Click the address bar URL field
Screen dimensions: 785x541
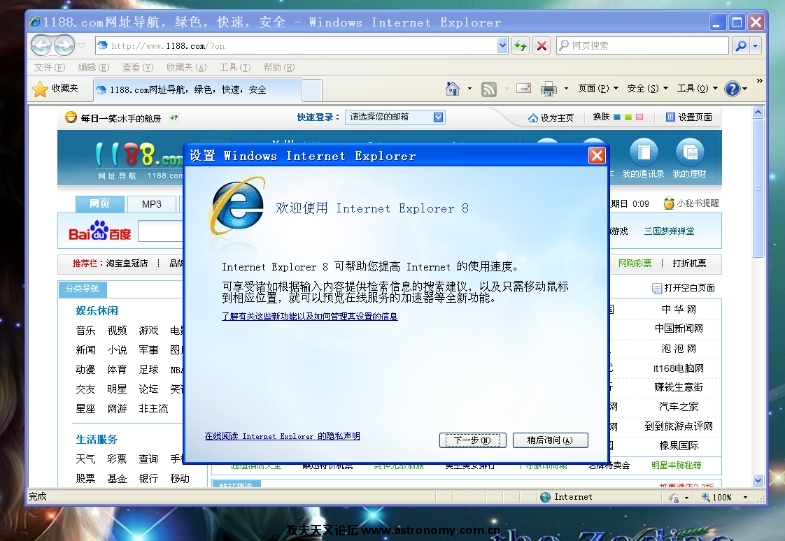tap(296, 46)
